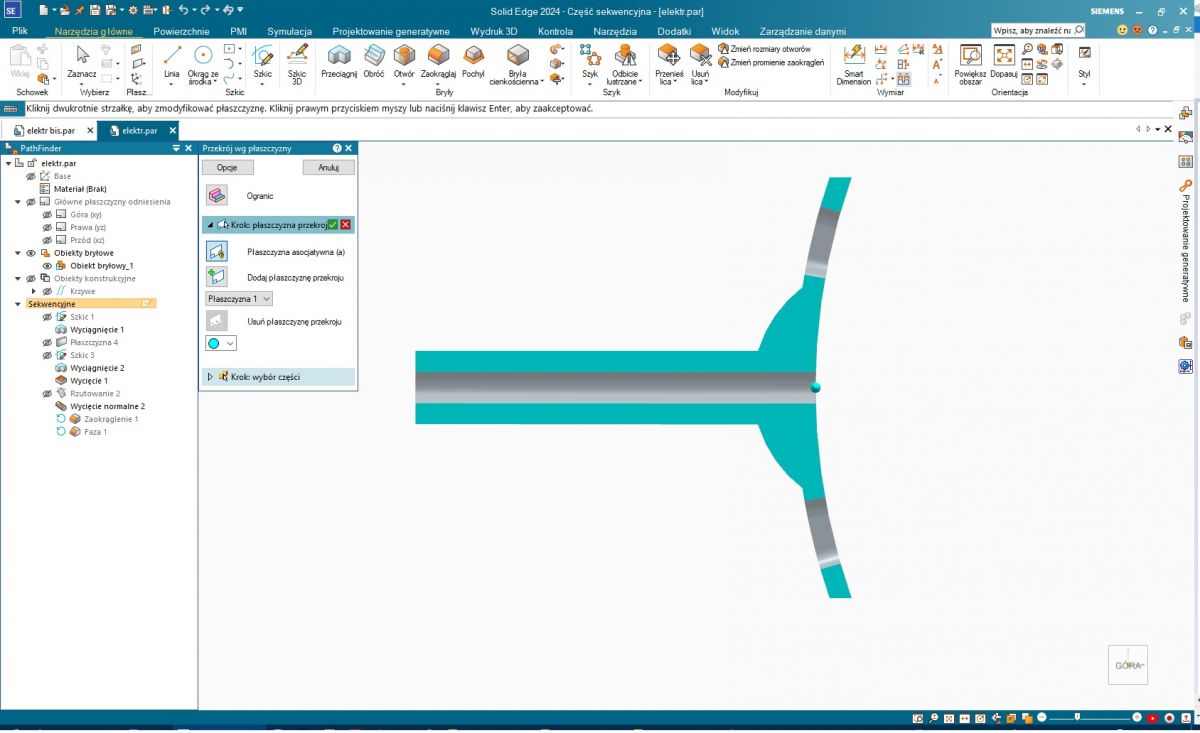Start a Szkic 3D sketch
Viewport: 1200px width, 733px height.
pos(297,63)
